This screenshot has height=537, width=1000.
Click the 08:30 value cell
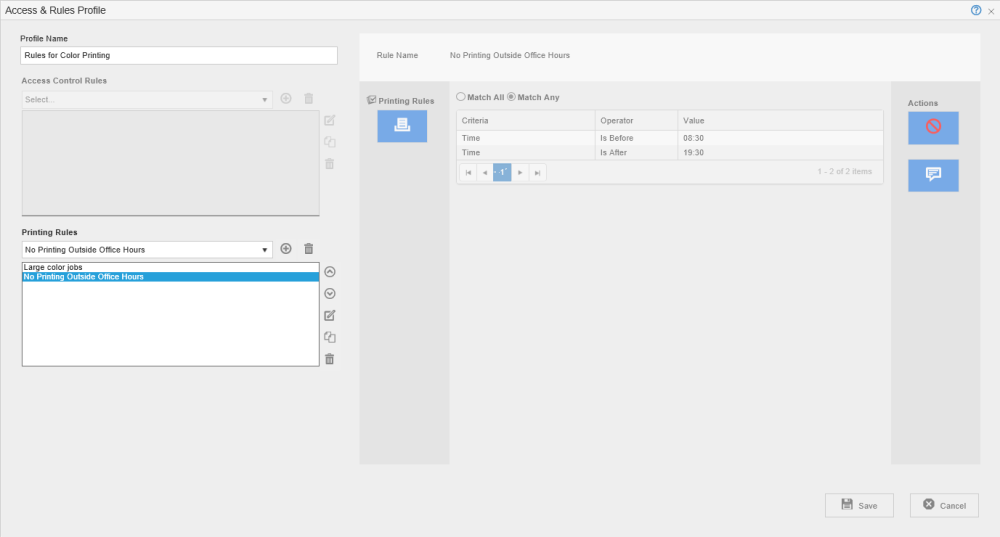pyautogui.click(x=780, y=138)
